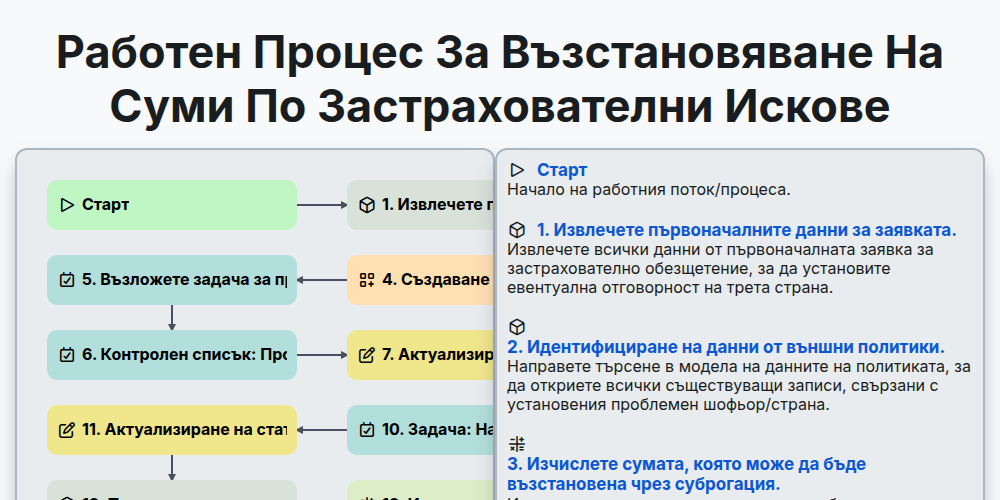Click cube icon beside heading 1 in panel
This screenshot has width=1000, height=500.
[517, 230]
